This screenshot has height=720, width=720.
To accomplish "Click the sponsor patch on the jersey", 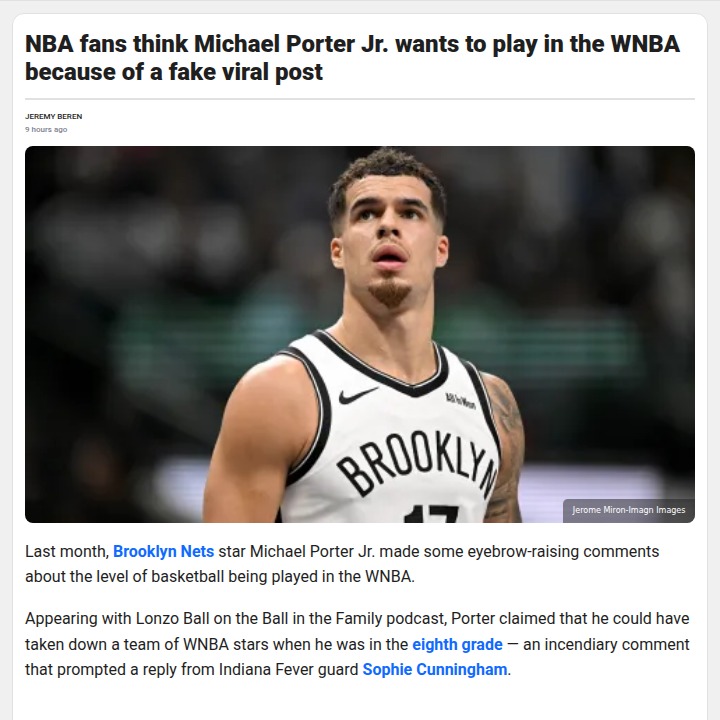I will click(x=461, y=402).
